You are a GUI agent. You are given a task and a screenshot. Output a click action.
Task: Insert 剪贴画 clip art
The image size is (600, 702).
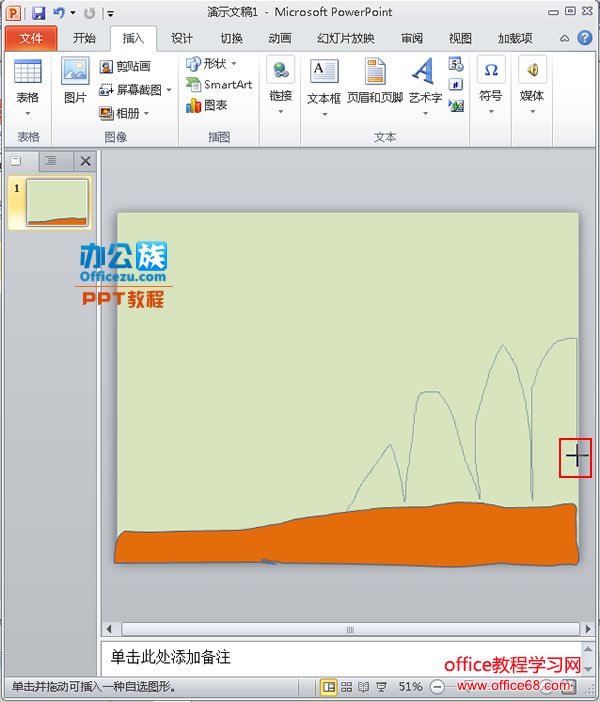point(125,67)
